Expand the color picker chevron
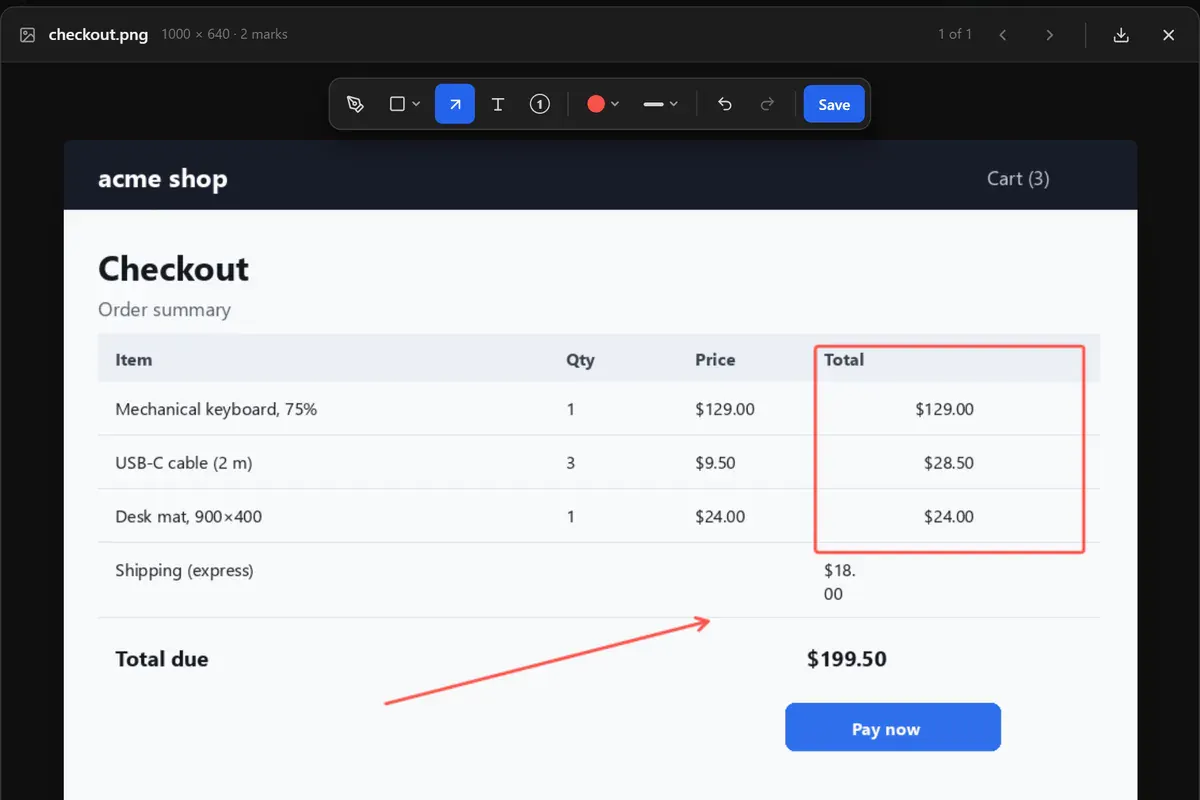The width and height of the screenshot is (1200, 800). click(615, 104)
